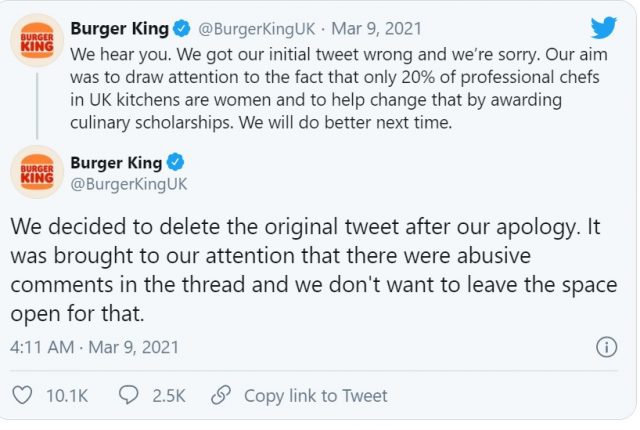Click the Burger King name on the lower tweet
The width and height of the screenshot is (640, 430).
tap(117, 162)
